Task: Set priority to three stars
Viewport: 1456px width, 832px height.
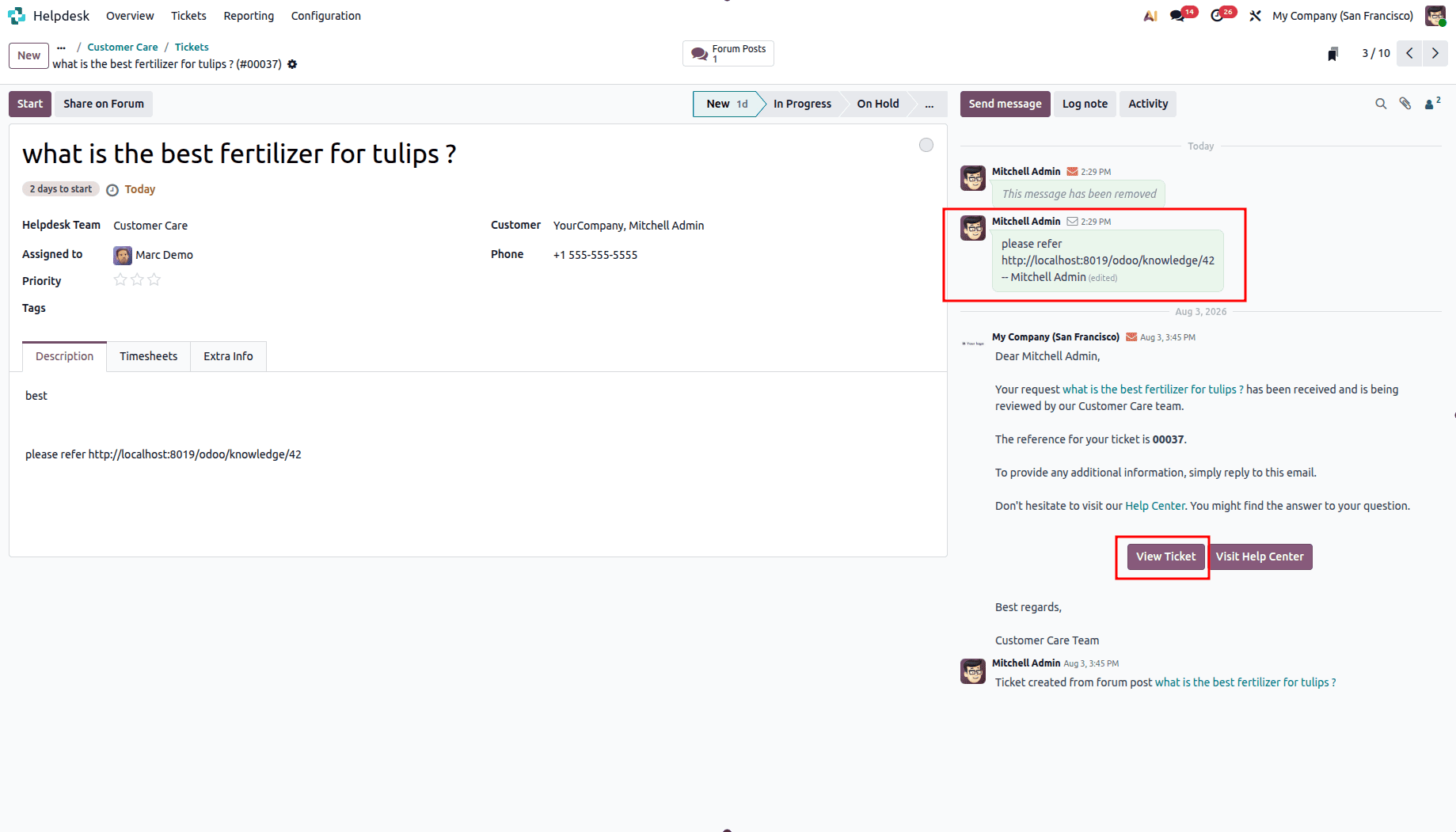Action: tap(154, 279)
